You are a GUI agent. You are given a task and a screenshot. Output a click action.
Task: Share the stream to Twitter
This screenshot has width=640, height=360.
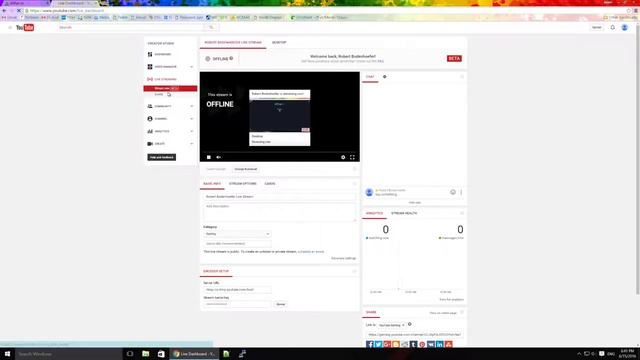click(x=378, y=344)
